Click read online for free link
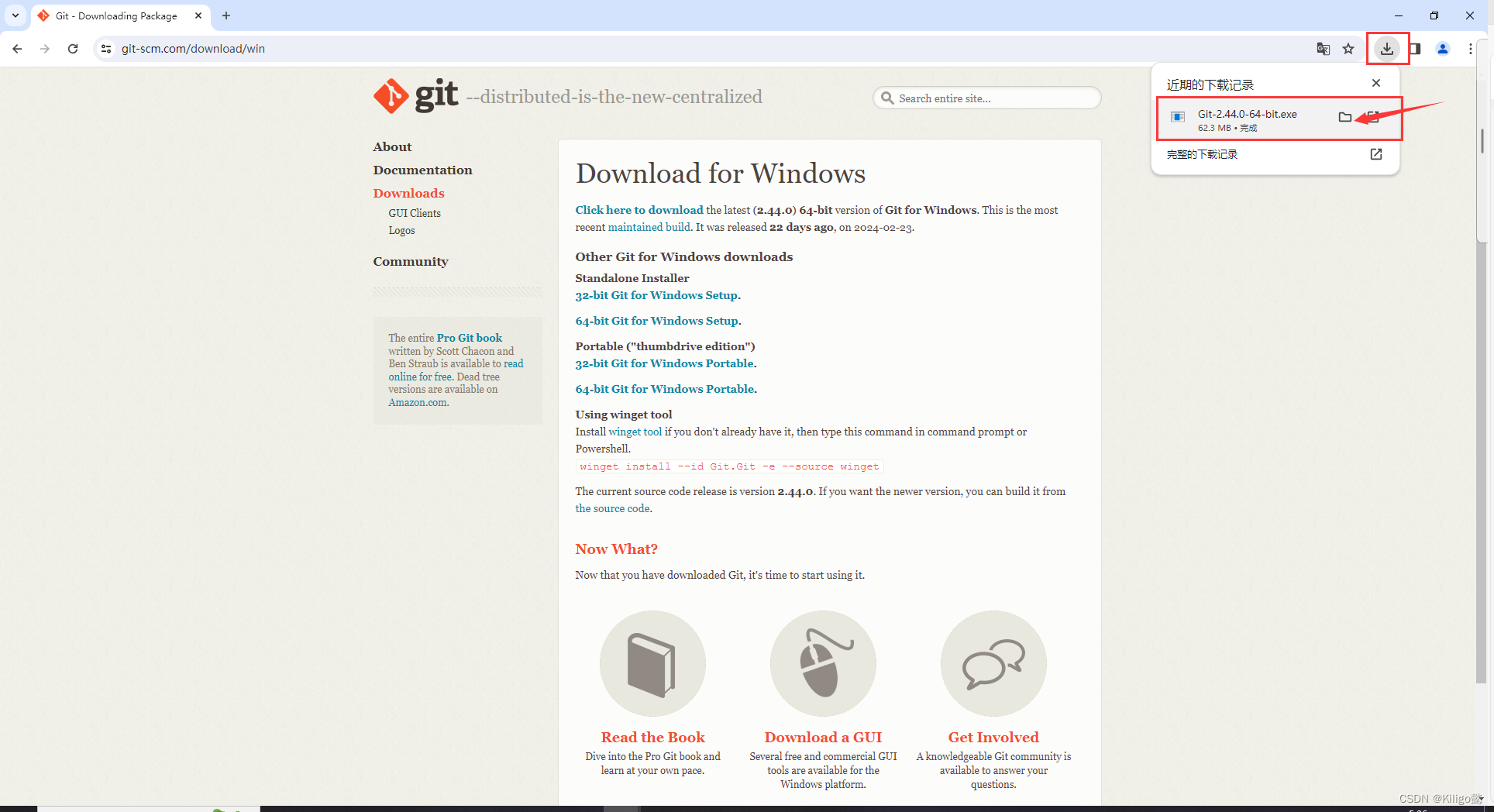The width and height of the screenshot is (1494, 812). [x=456, y=370]
